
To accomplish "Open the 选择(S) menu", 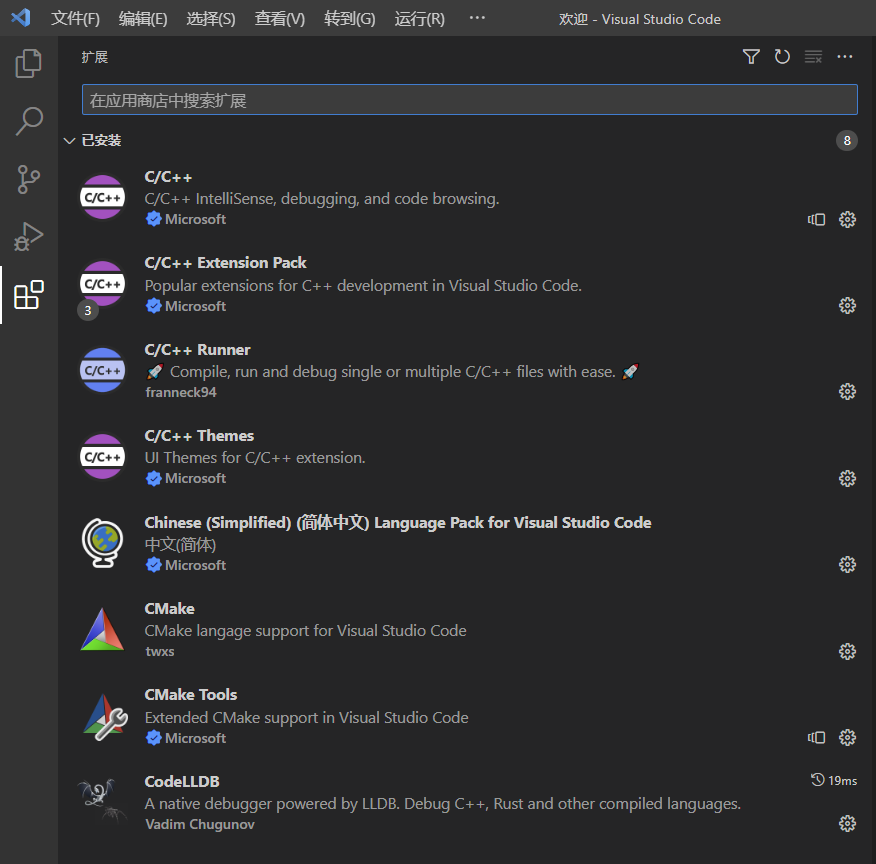I will click(211, 19).
